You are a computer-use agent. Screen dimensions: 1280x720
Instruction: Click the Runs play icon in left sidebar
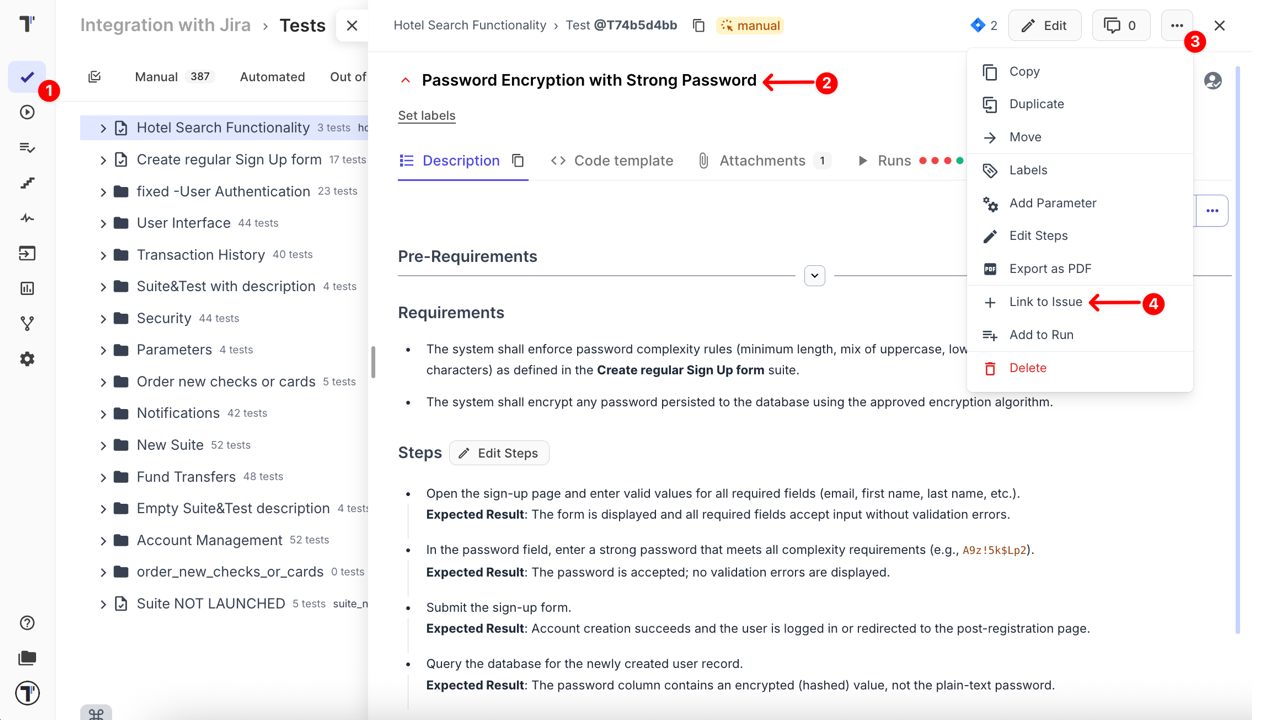[x=27, y=112]
